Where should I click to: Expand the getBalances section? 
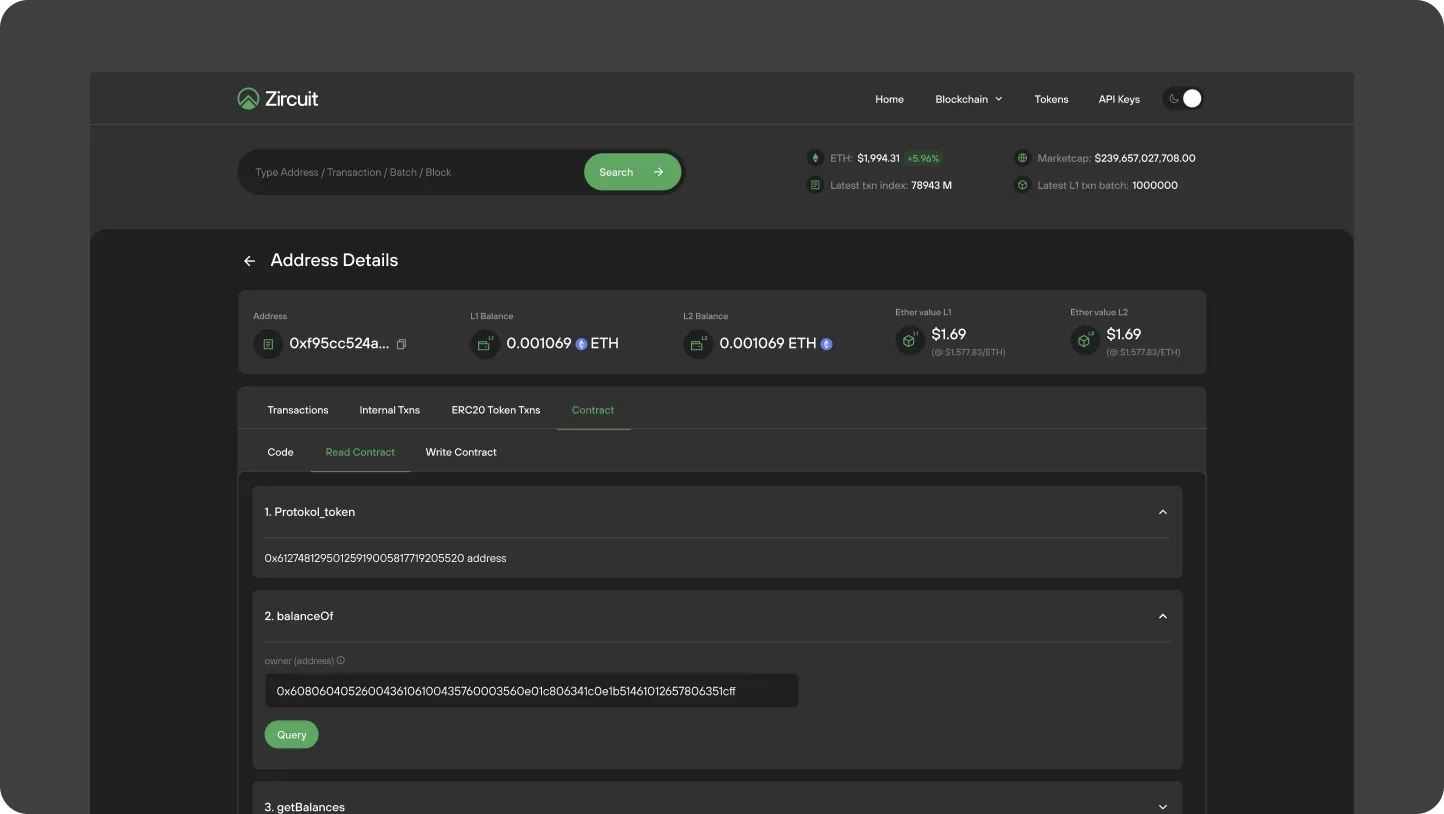[x=1163, y=806]
